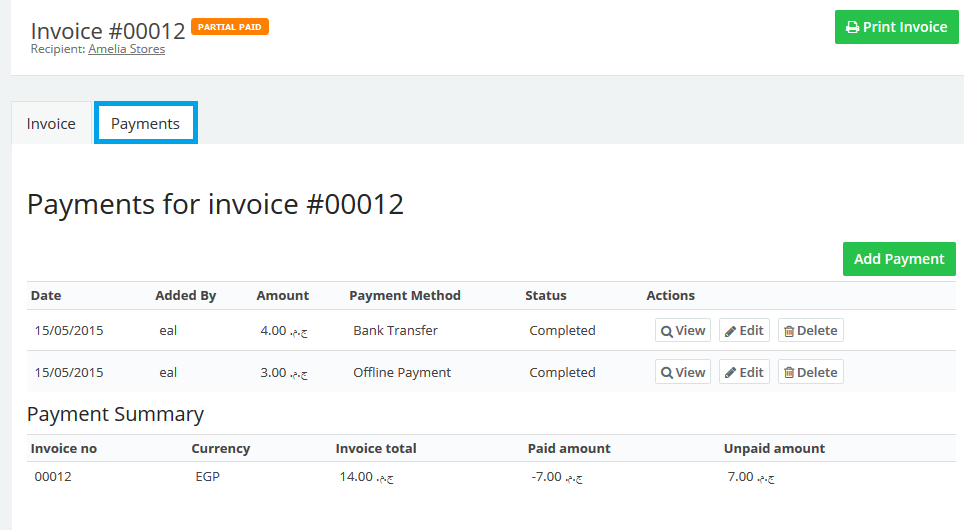Click the invoice number 00012 in summary
This screenshot has width=964, height=530.
[53, 477]
